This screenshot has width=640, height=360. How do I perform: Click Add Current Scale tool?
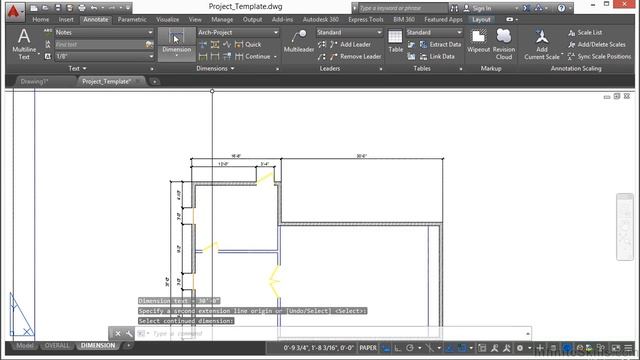[542, 44]
